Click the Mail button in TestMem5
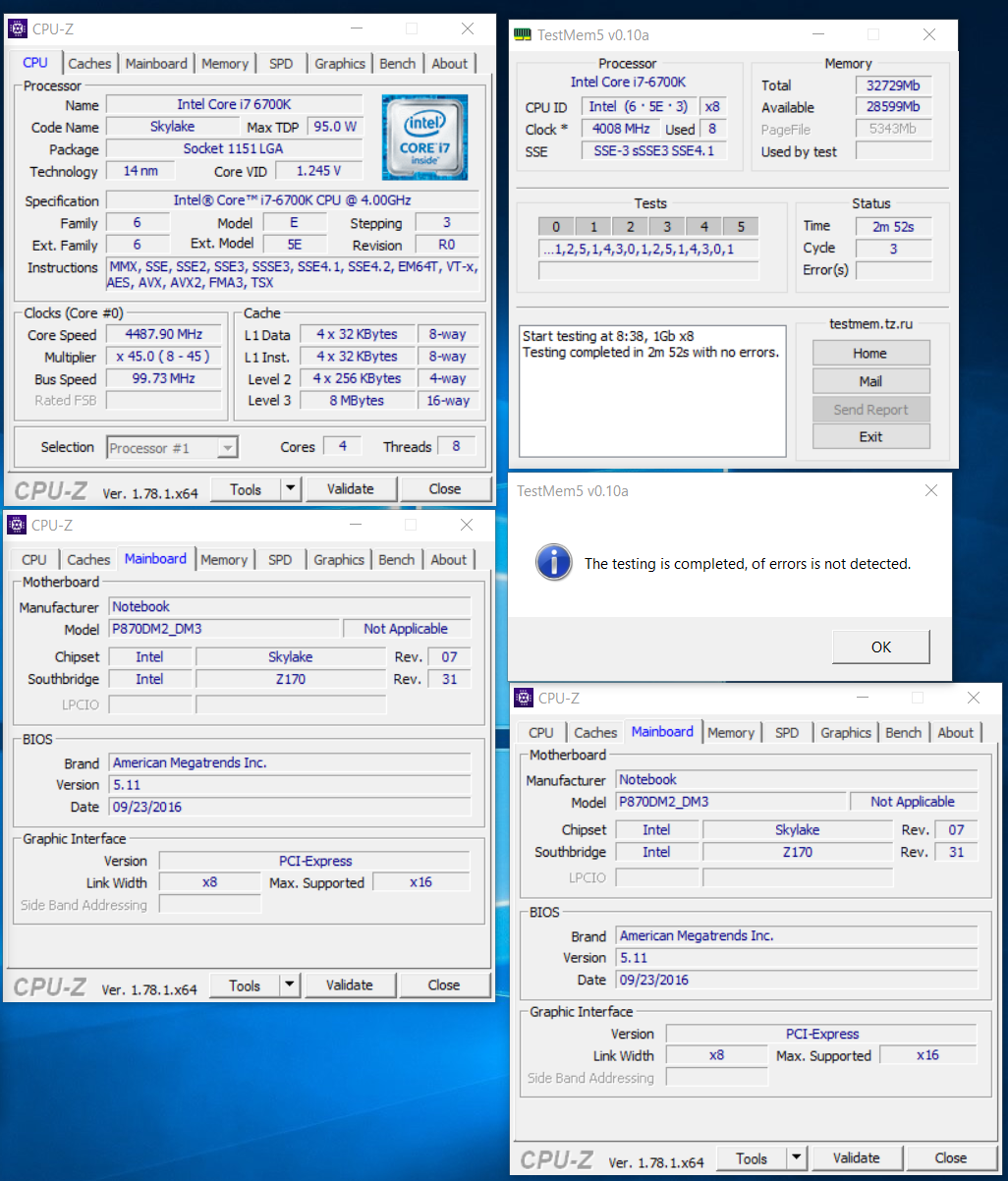 [x=870, y=381]
